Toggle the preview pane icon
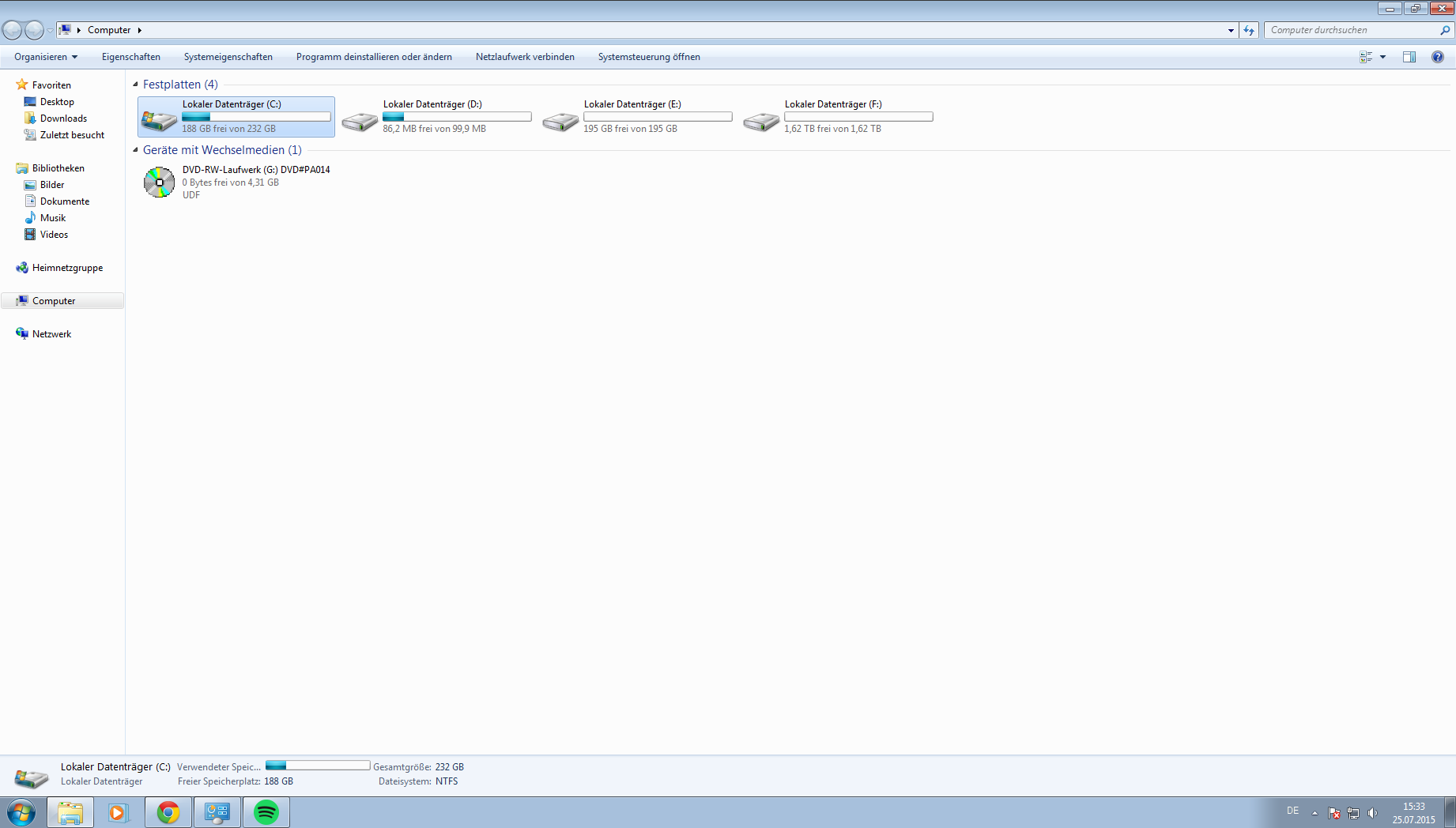Viewport: 1456px width, 828px height. (1409, 57)
